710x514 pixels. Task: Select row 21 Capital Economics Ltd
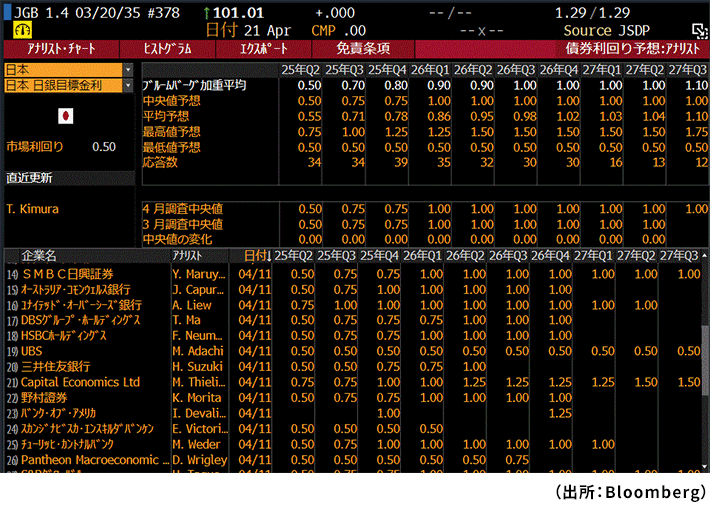coord(352,382)
